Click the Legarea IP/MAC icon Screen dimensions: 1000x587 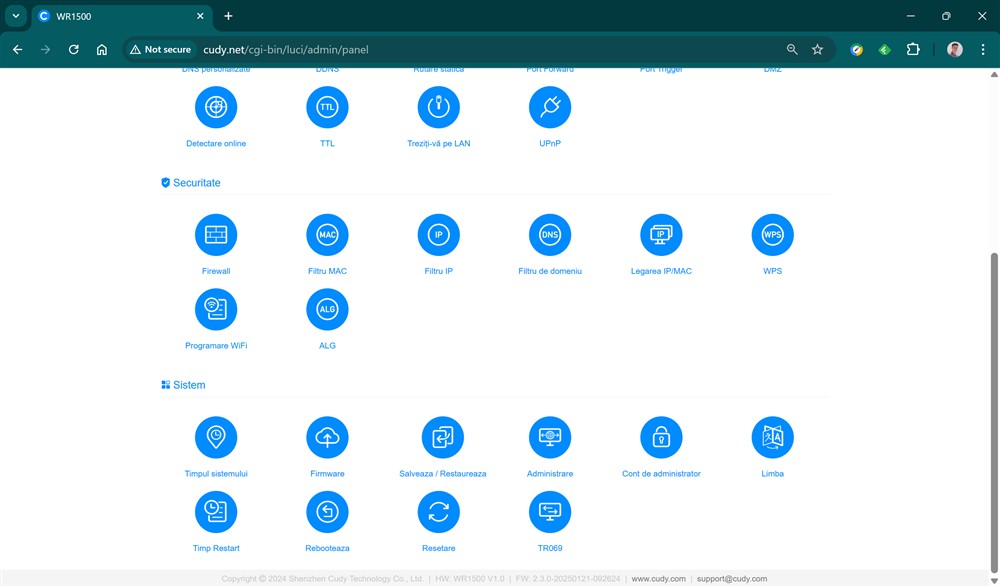tap(661, 235)
